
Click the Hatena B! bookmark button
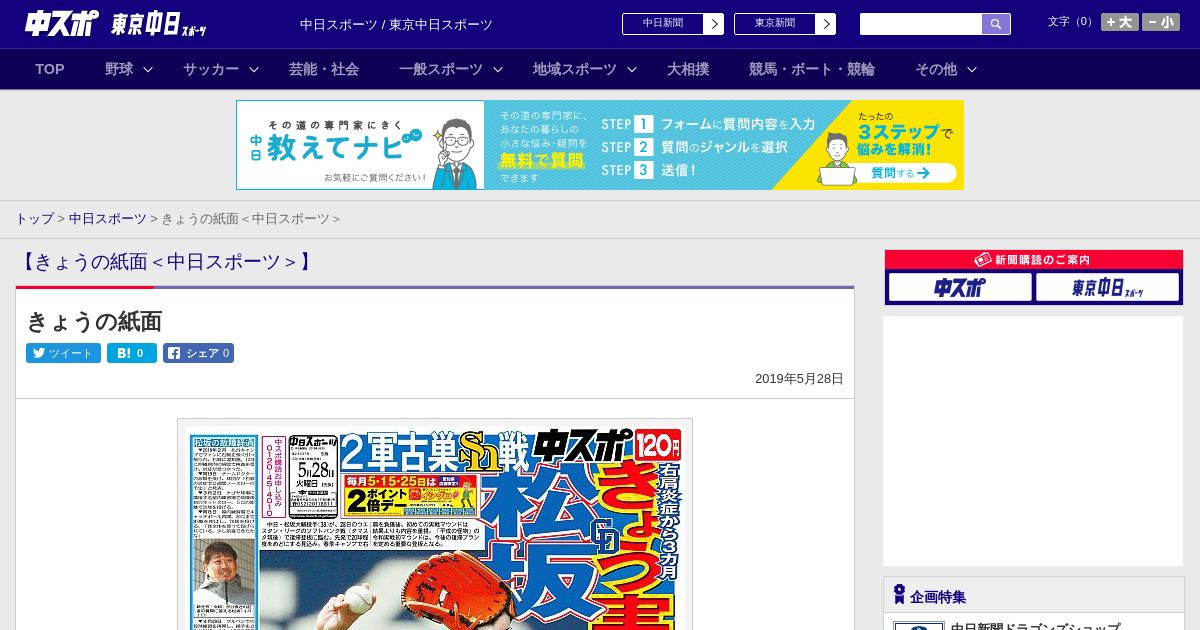[132, 353]
